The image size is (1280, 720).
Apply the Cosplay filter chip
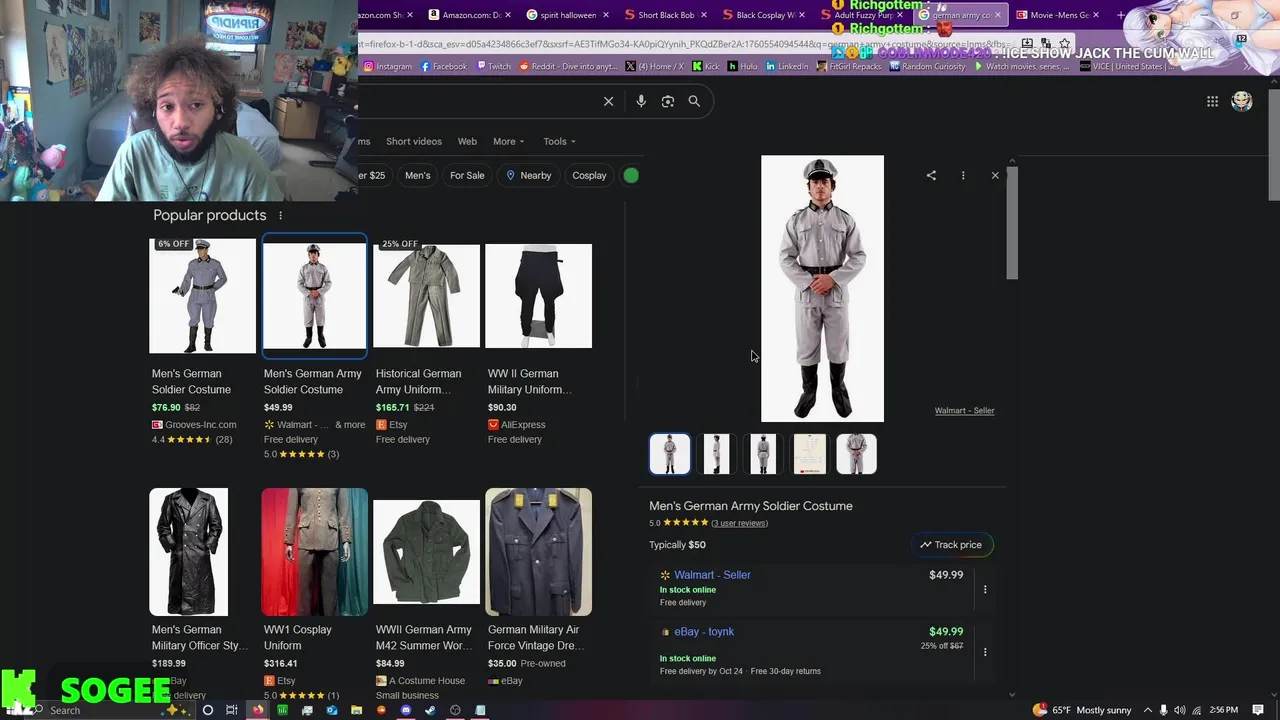click(x=589, y=175)
